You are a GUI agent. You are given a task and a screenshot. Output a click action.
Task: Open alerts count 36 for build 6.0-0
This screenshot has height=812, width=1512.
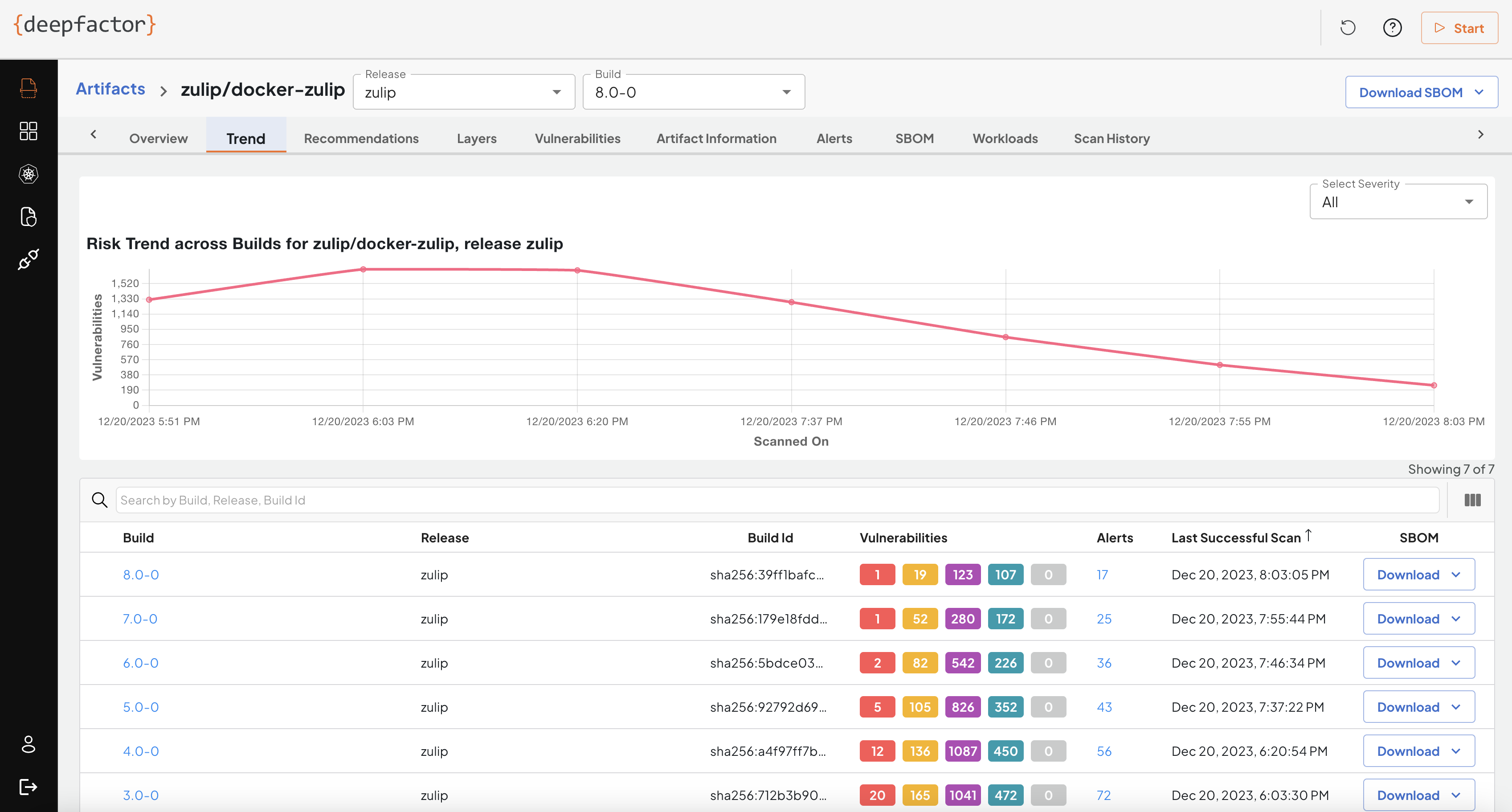(x=1104, y=663)
